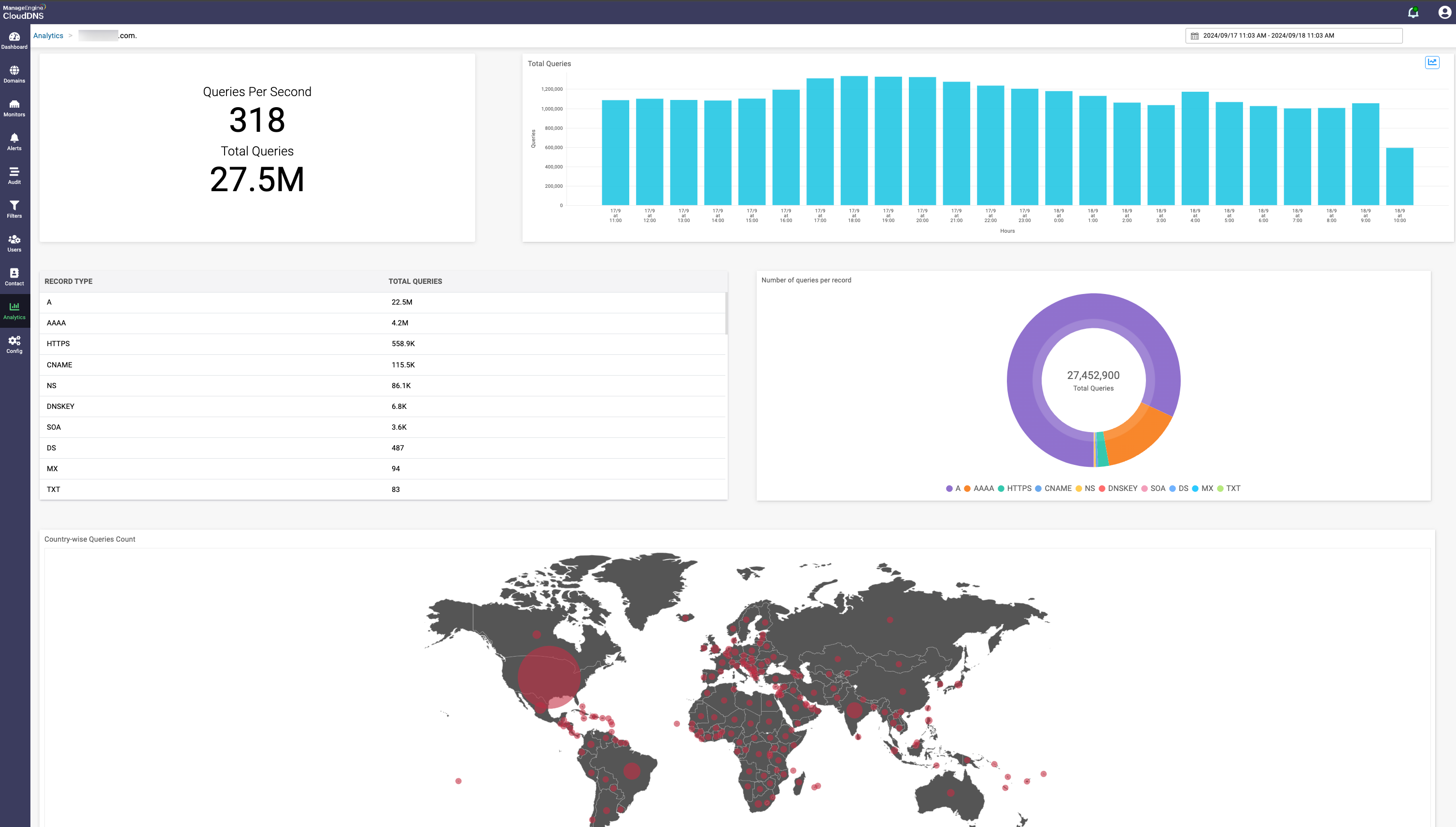This screenshot has height=827, width=1456.
Task: Click the purple A legend swatch
Action: [949, 489]
